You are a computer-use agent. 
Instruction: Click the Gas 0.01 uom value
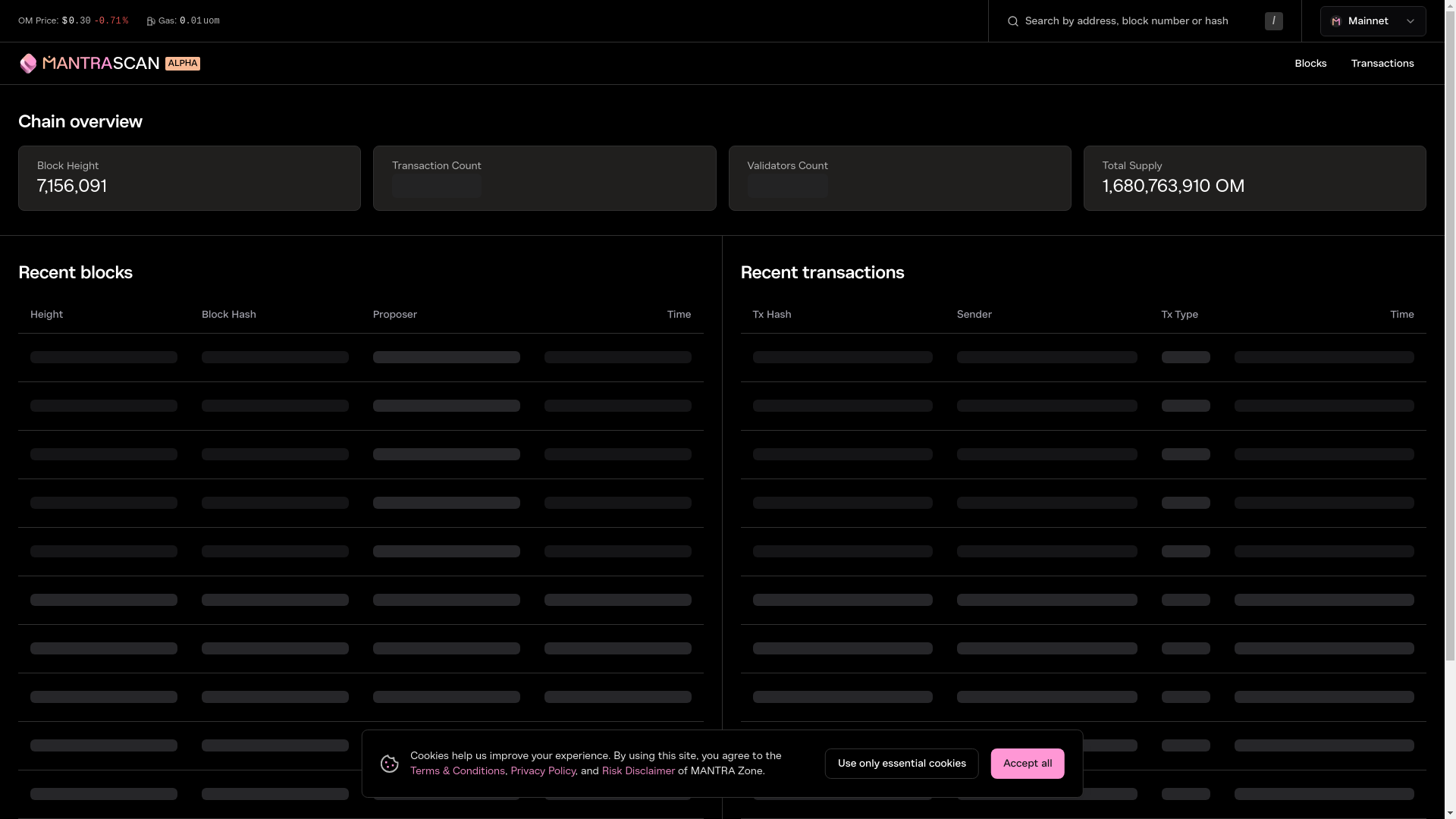pyautogui.click(x=199, y=21)
